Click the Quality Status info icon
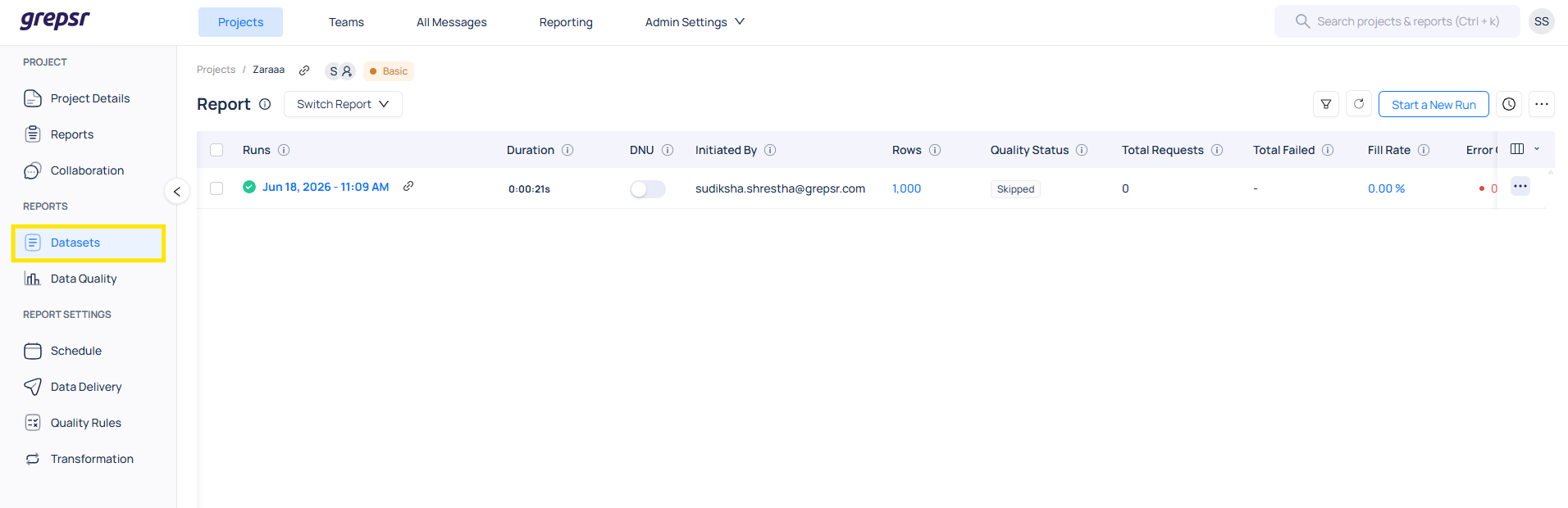Screen dimensions: 1568x508 click(x=1082, y=150)
